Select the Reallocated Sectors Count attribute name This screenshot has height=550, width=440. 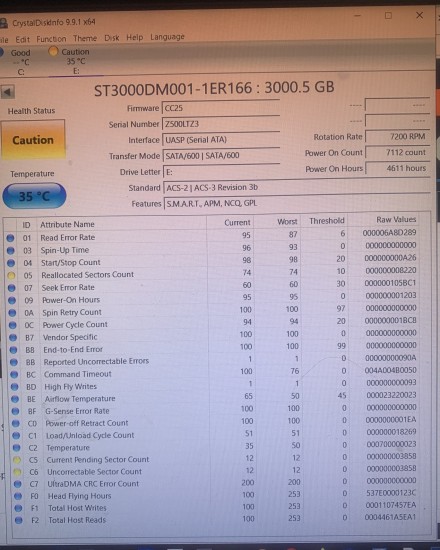coord(87,275)
